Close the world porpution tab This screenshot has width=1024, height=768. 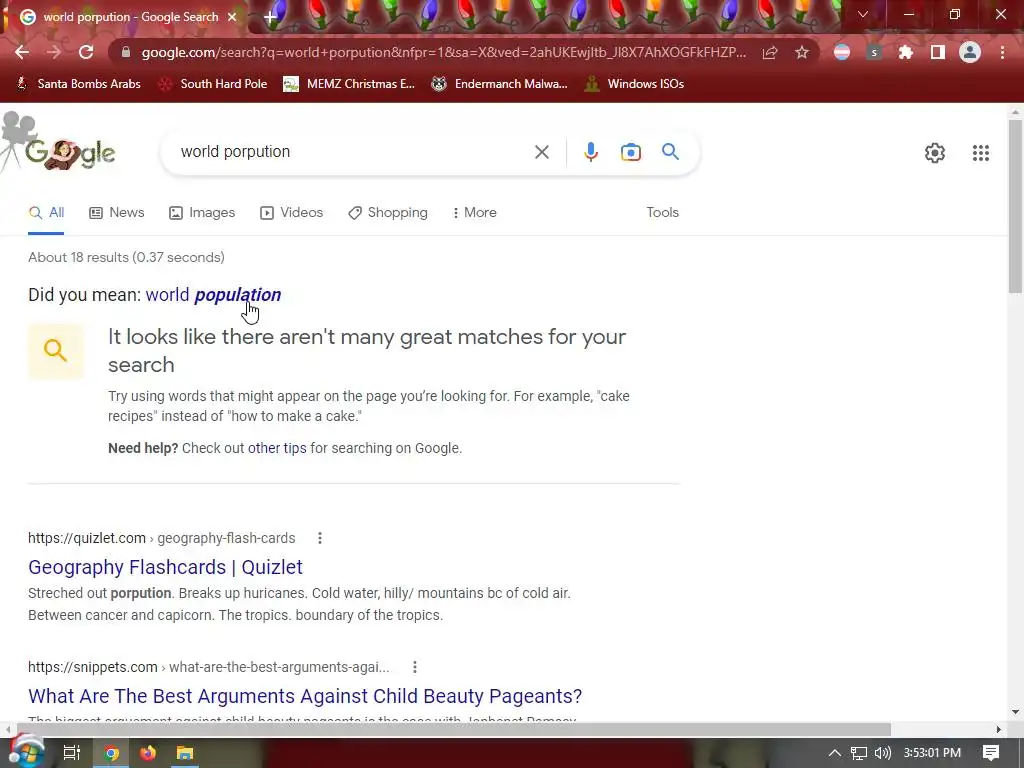pyautogui.click(x=232, y=17)
